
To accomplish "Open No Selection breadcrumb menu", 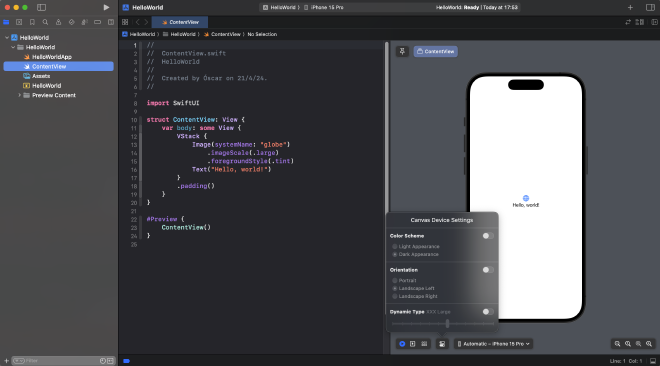I will coord(262,34).
